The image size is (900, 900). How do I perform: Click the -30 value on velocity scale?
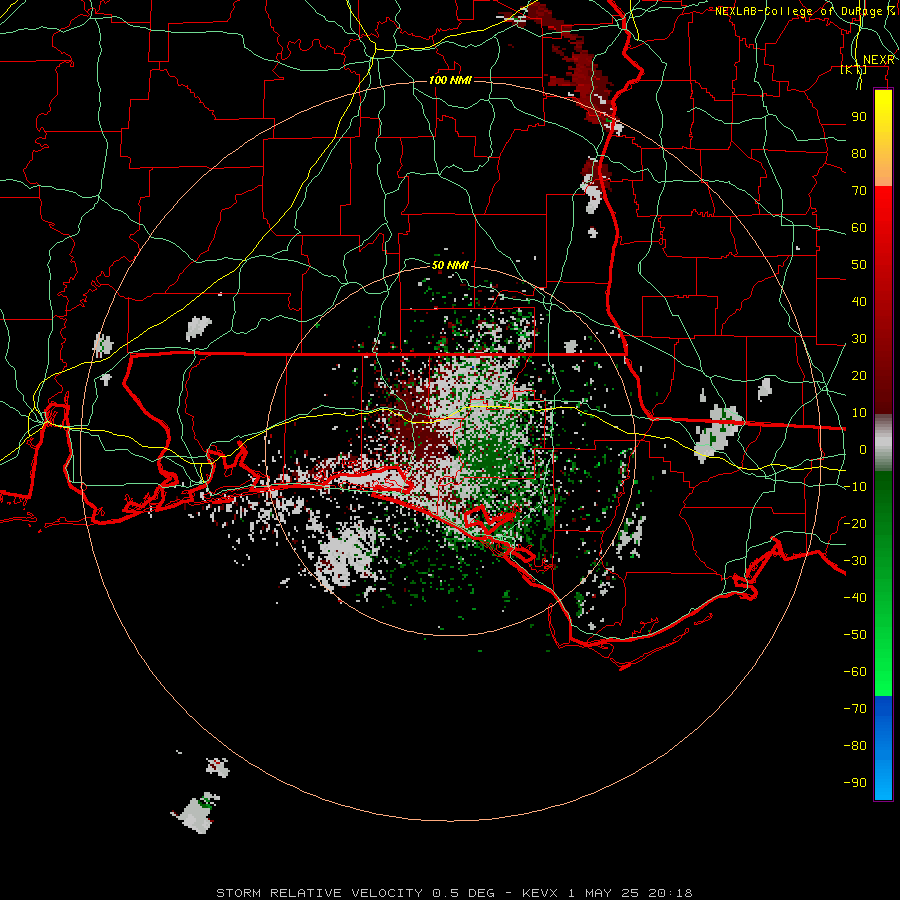coord(855,561)
